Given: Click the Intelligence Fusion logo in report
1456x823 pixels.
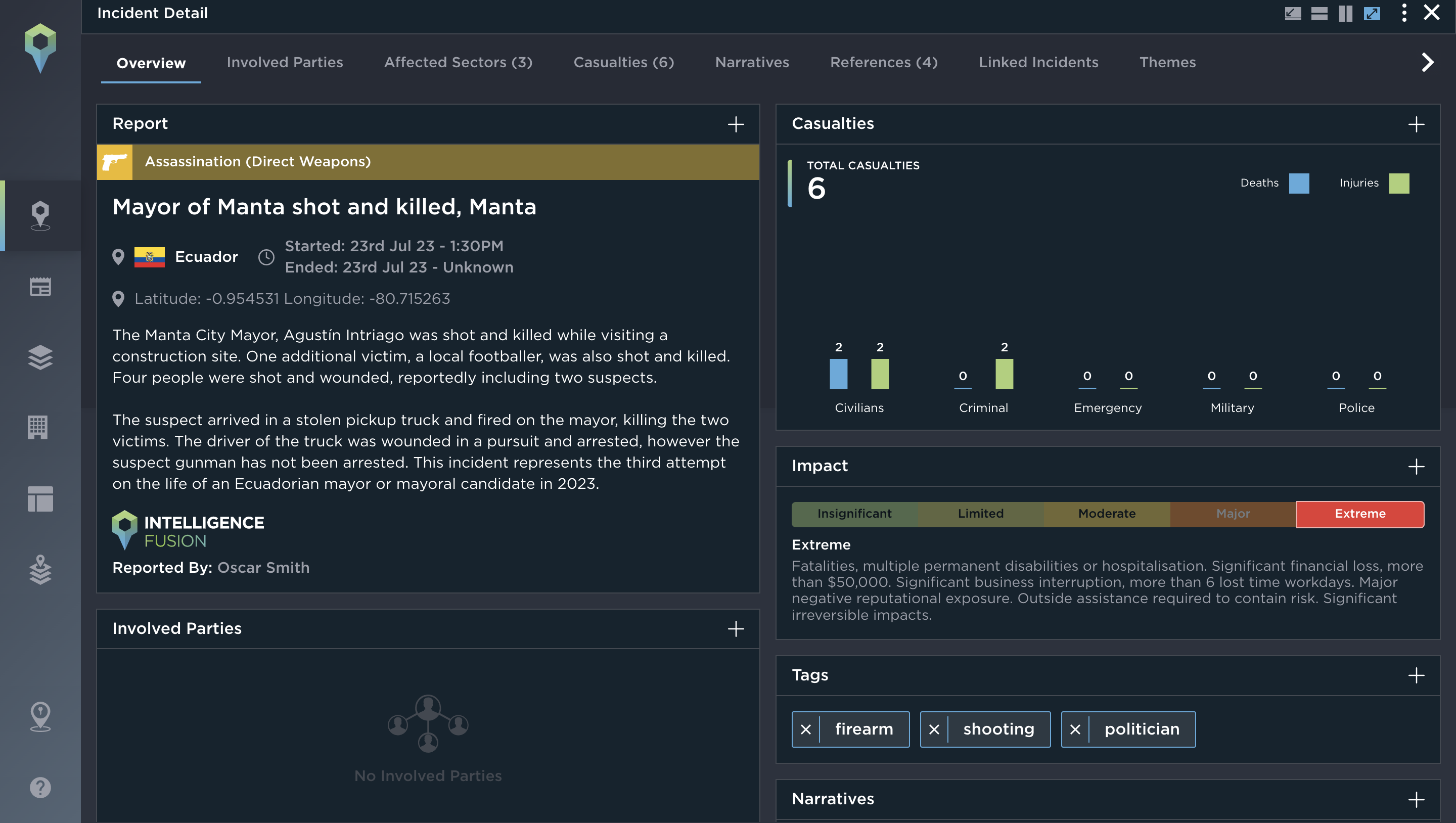Looking at the screenshot, I should click(188, 530).
